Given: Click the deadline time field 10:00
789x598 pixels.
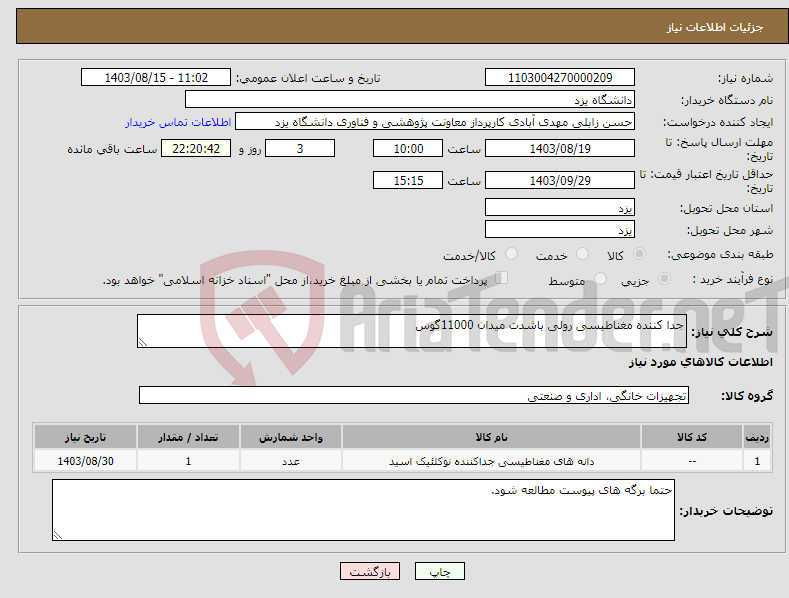Looking at the screenshot, I should [x=408, y=148].
